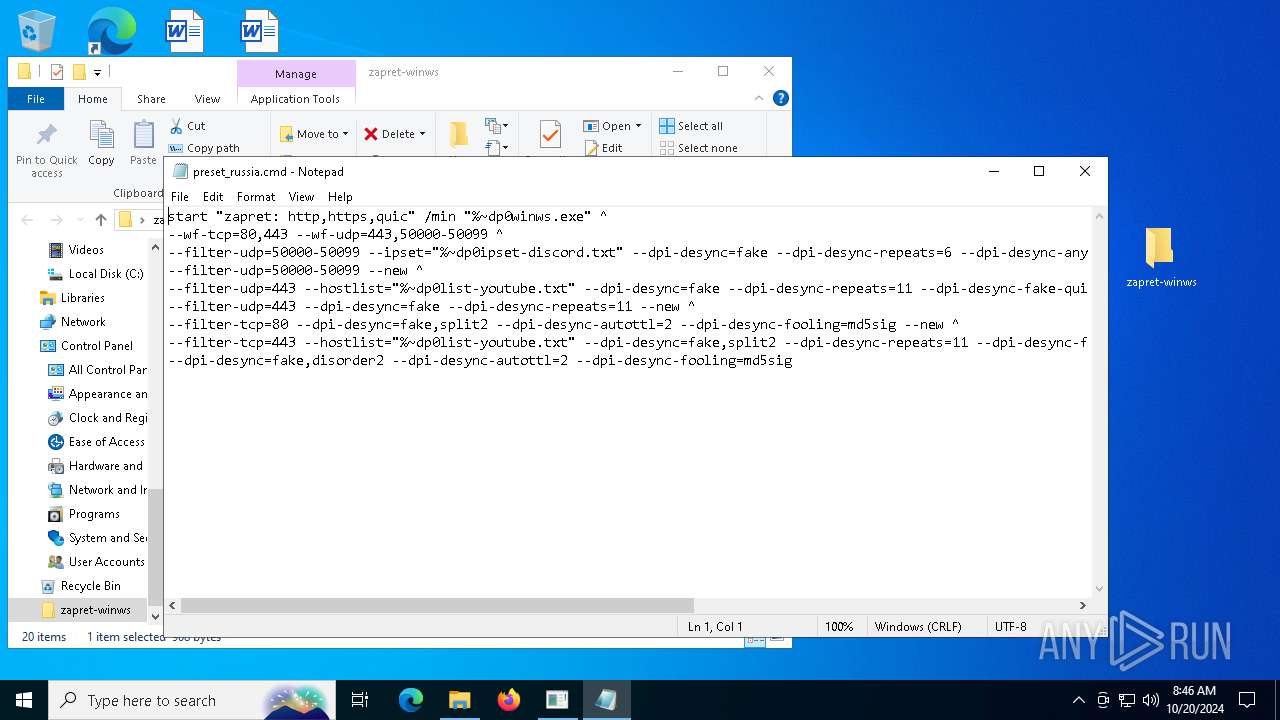Viewport: 1280px width, 720px height.
Task: Open Firefox from the taskbar
Action: (x=508, y=700)
